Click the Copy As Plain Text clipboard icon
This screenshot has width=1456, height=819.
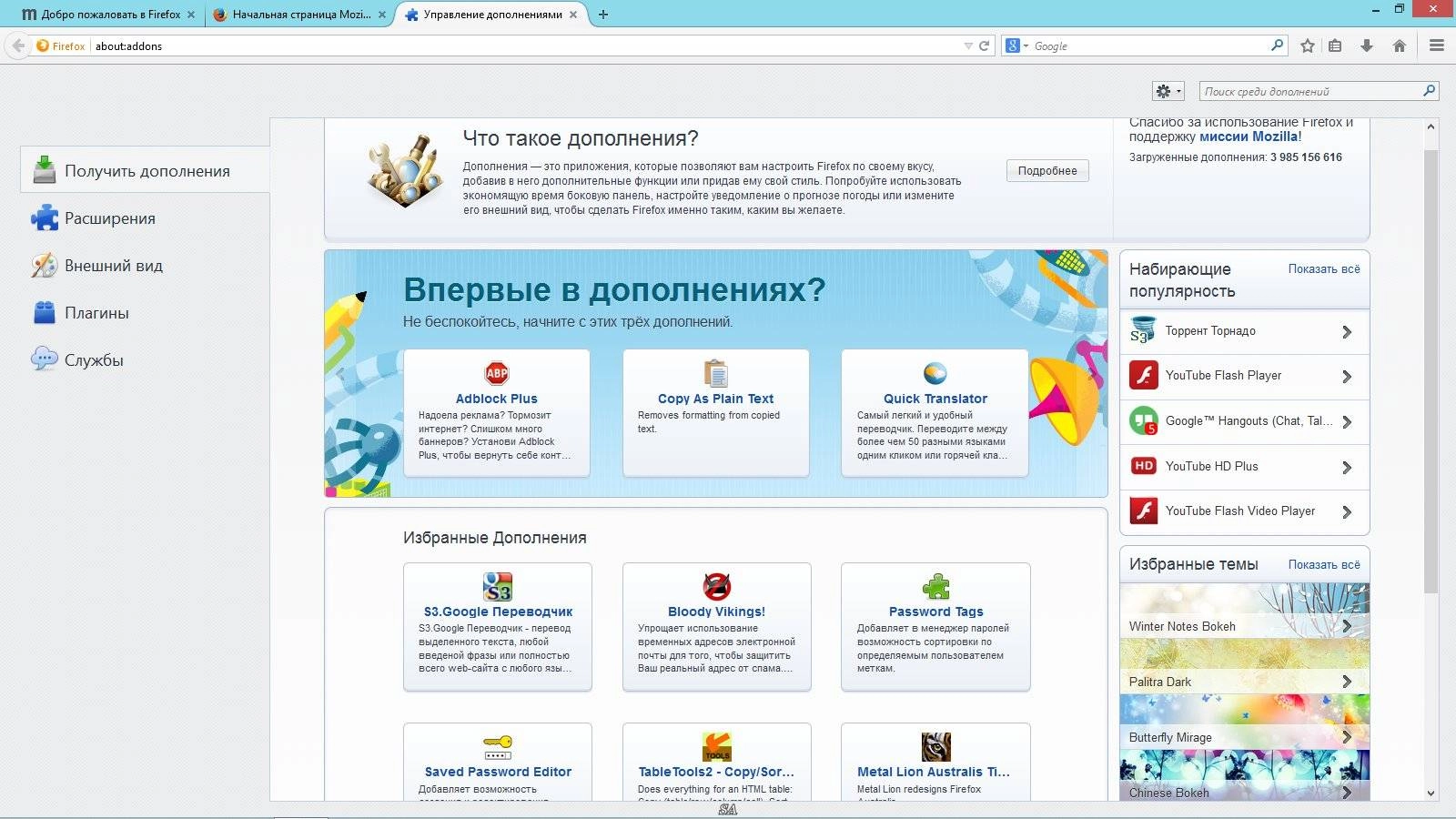[x=716, y=373]
